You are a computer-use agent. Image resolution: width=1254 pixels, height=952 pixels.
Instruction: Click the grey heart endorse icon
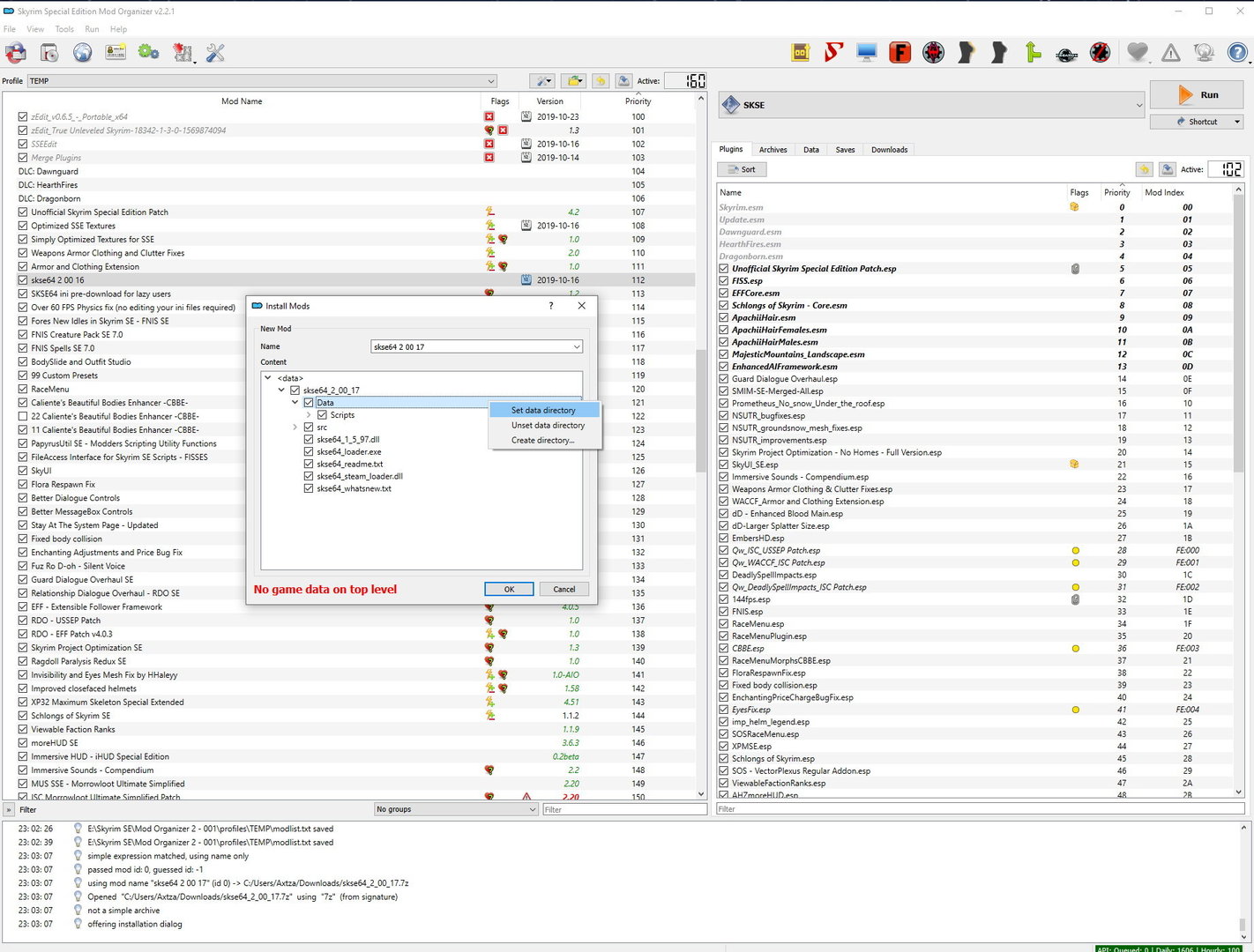[1138, 53]
